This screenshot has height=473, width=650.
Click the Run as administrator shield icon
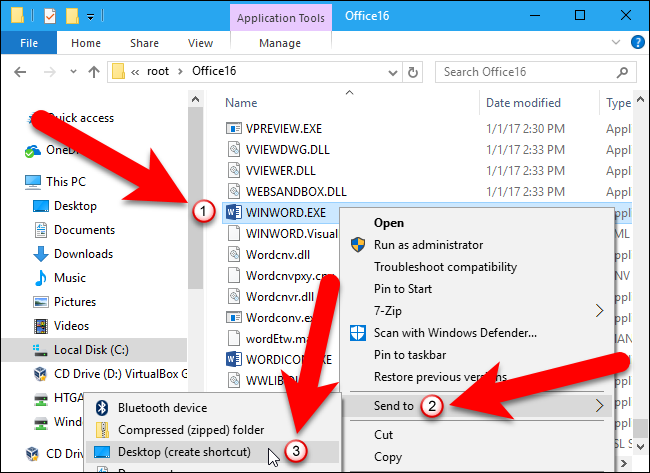click(357, 245)
